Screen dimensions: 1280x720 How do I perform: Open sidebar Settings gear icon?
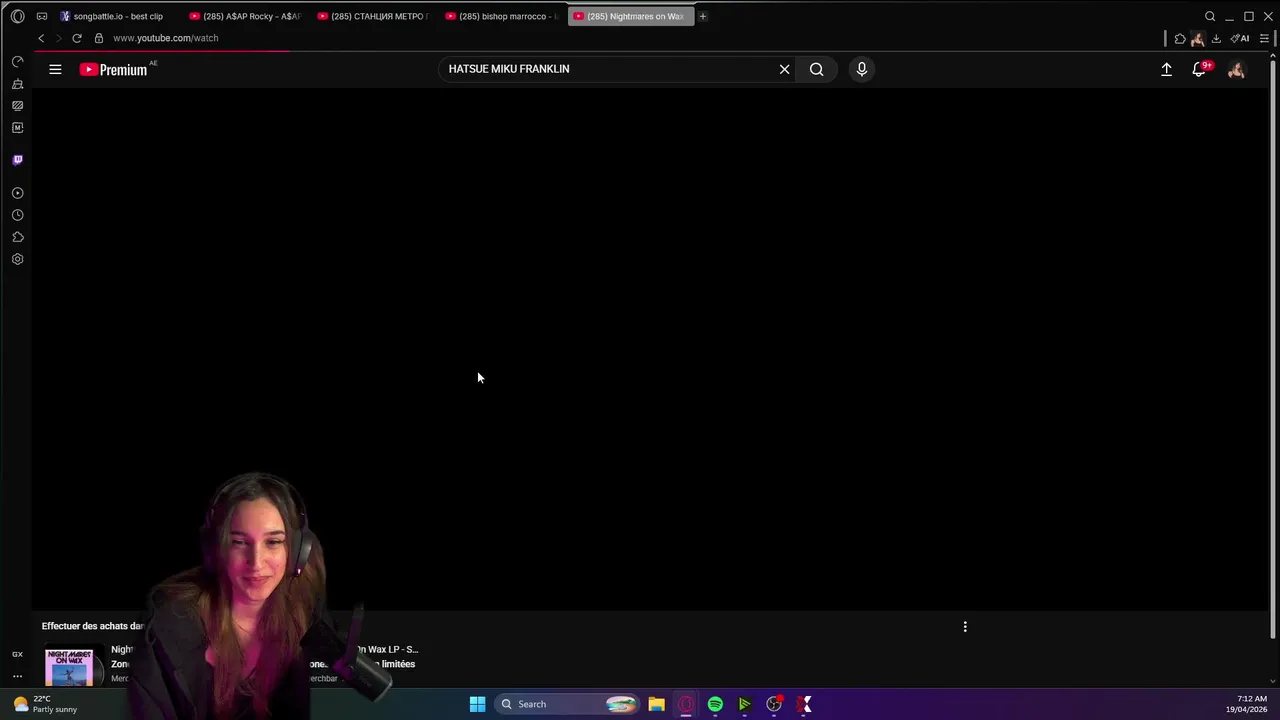point(17,259)
